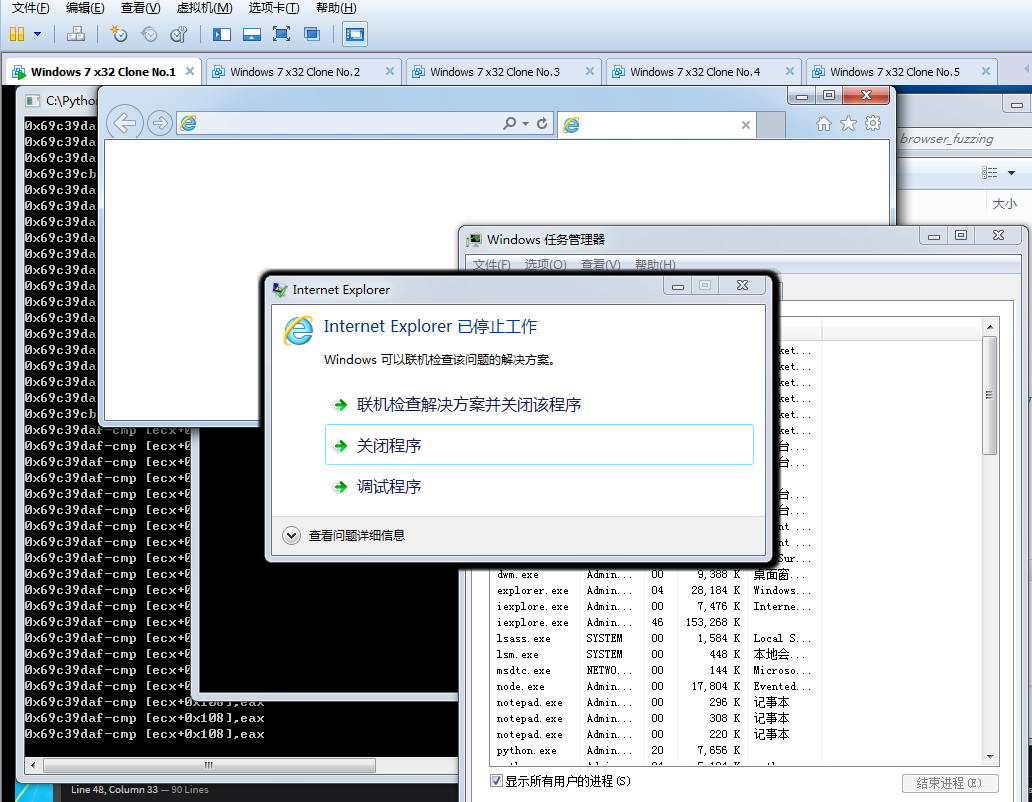Open the 查看(V) menu in VMware

coord(140,8)
